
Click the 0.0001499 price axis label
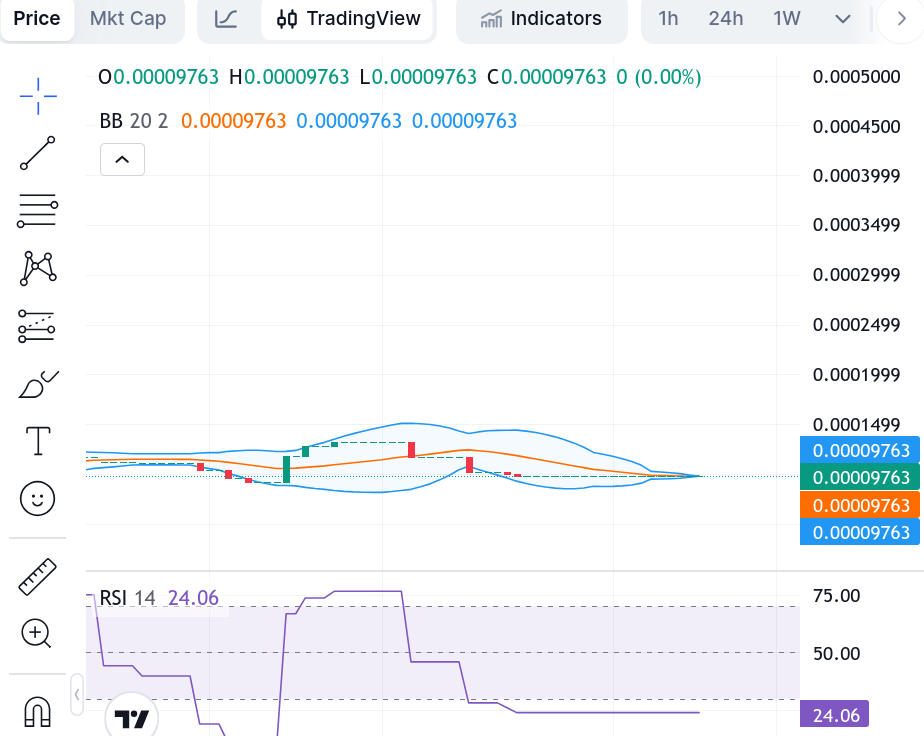[856, 424]
